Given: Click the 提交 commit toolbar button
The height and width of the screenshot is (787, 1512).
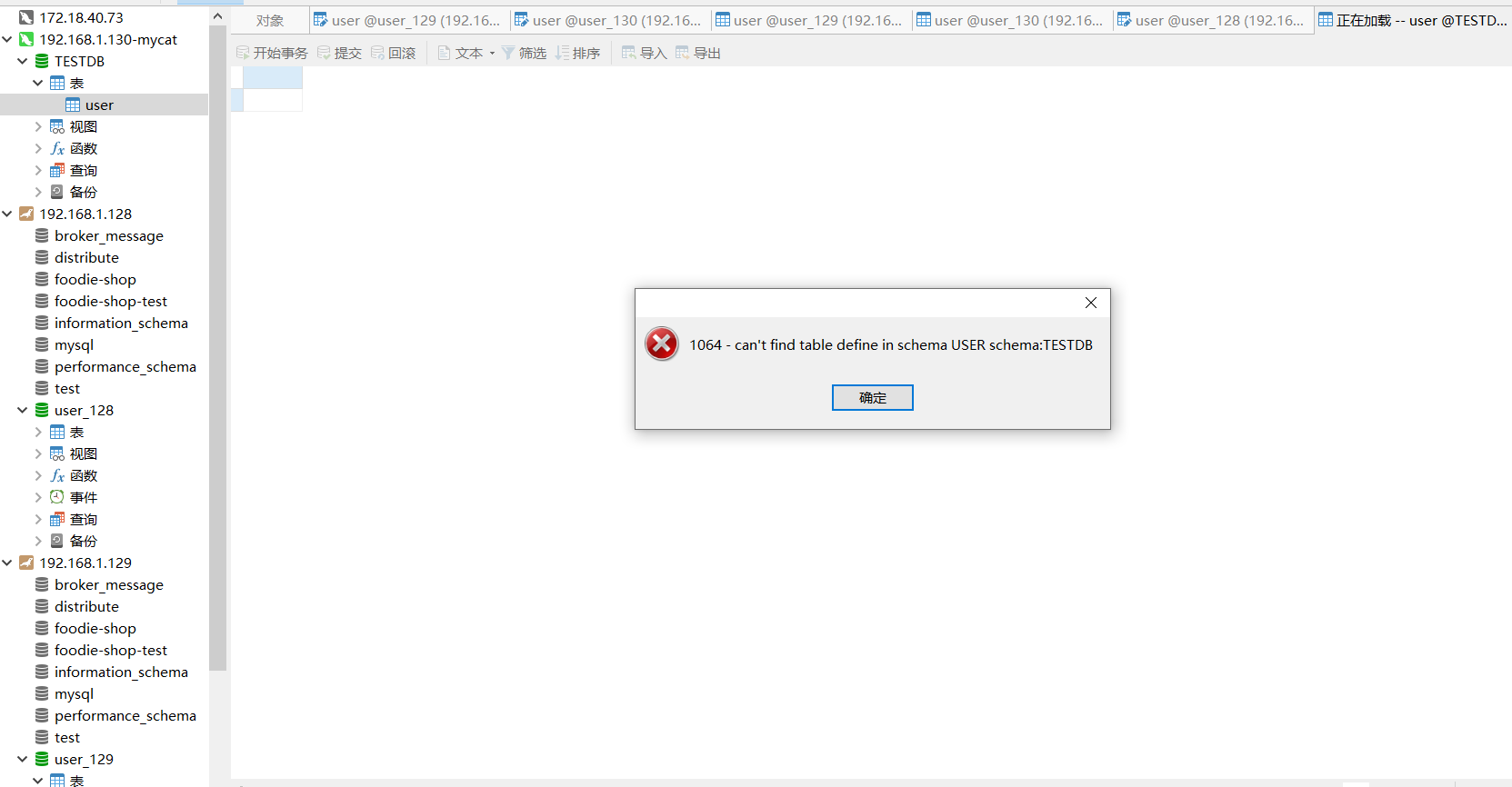Looking at the screenshot, I should click(x=339, y=53).
